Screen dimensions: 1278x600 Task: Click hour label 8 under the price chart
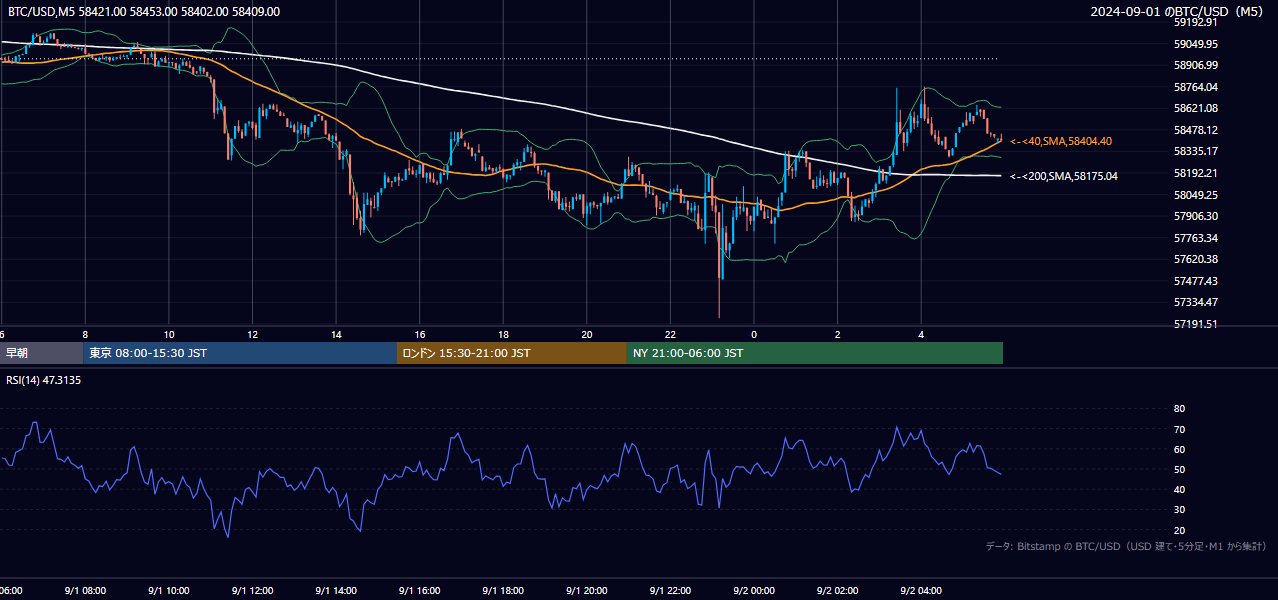[x=85, y=335]
